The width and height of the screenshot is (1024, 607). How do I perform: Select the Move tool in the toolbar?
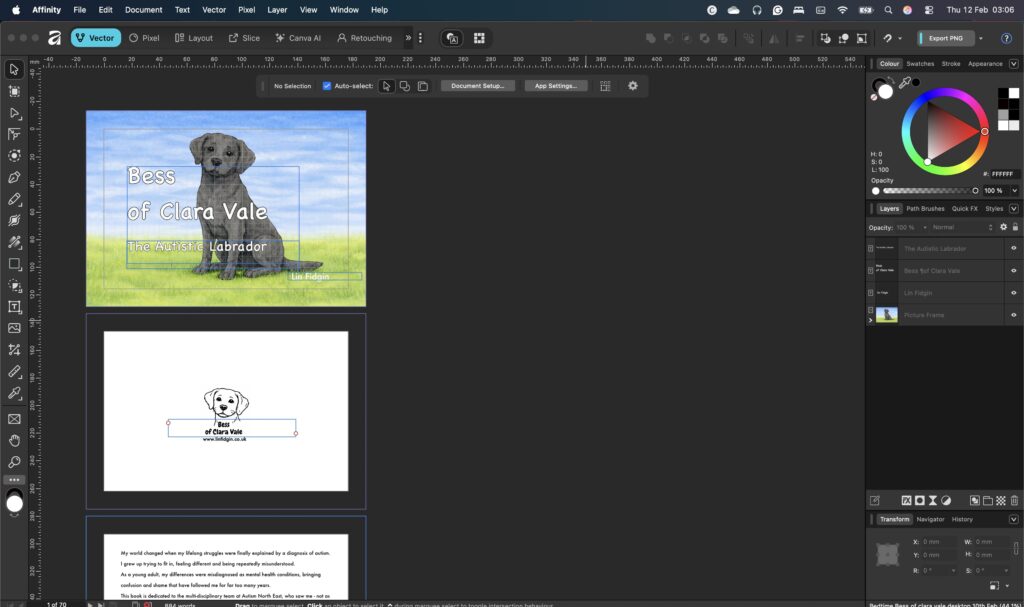point(14,69)
